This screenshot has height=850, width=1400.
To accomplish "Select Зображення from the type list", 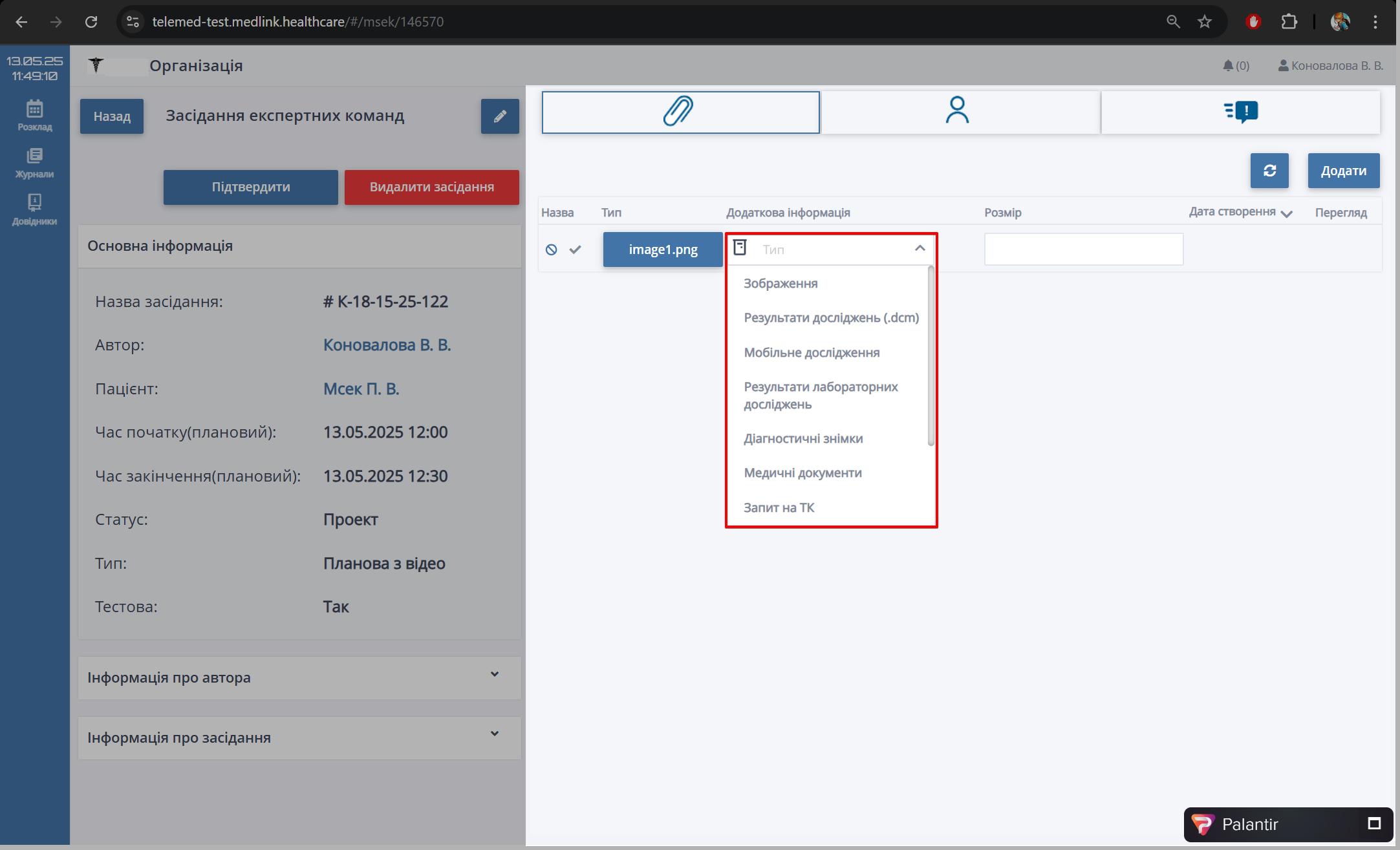I will click(x=780, y=283).
